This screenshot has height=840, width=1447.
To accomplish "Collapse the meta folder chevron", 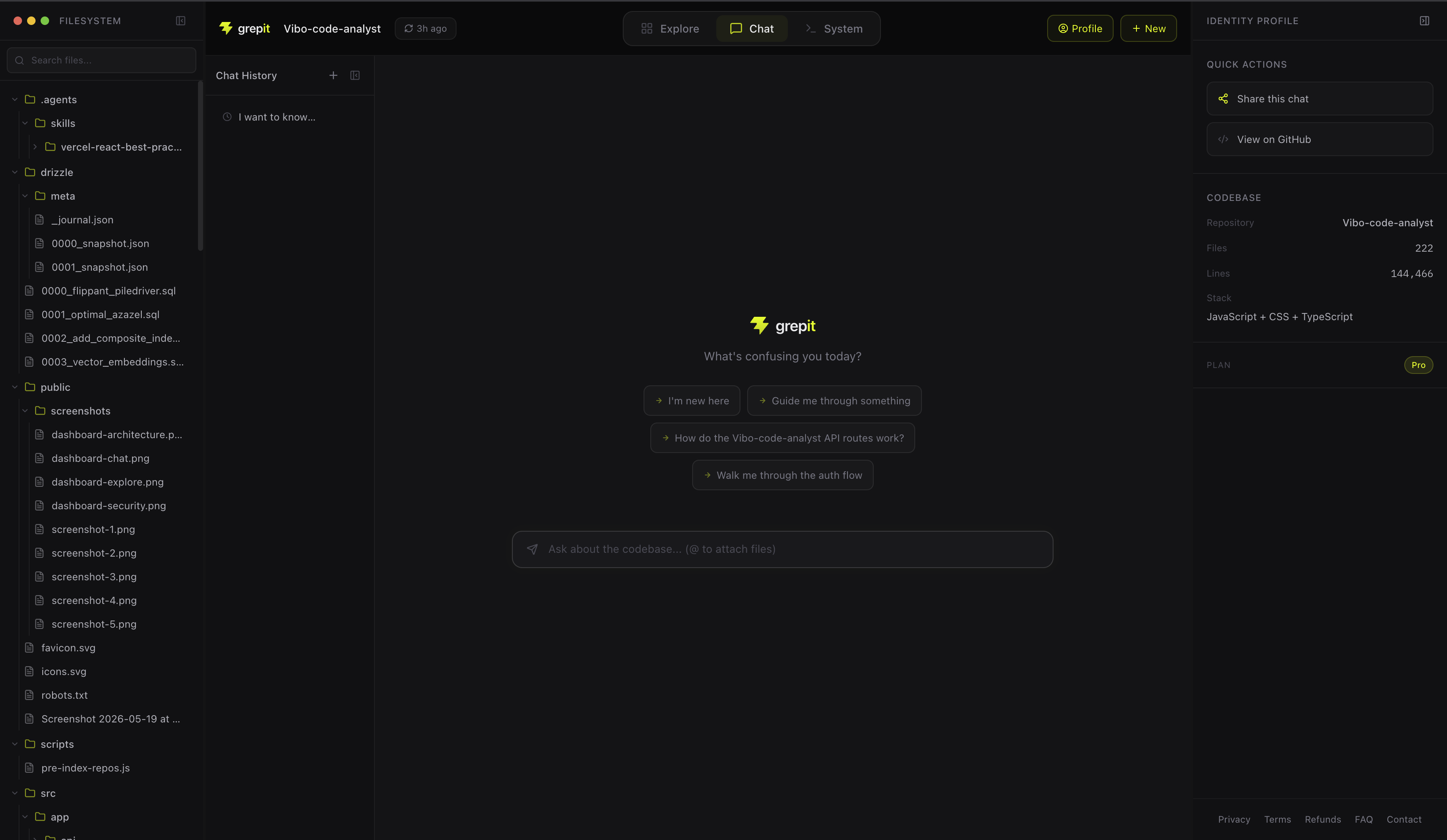I will 25,196.
